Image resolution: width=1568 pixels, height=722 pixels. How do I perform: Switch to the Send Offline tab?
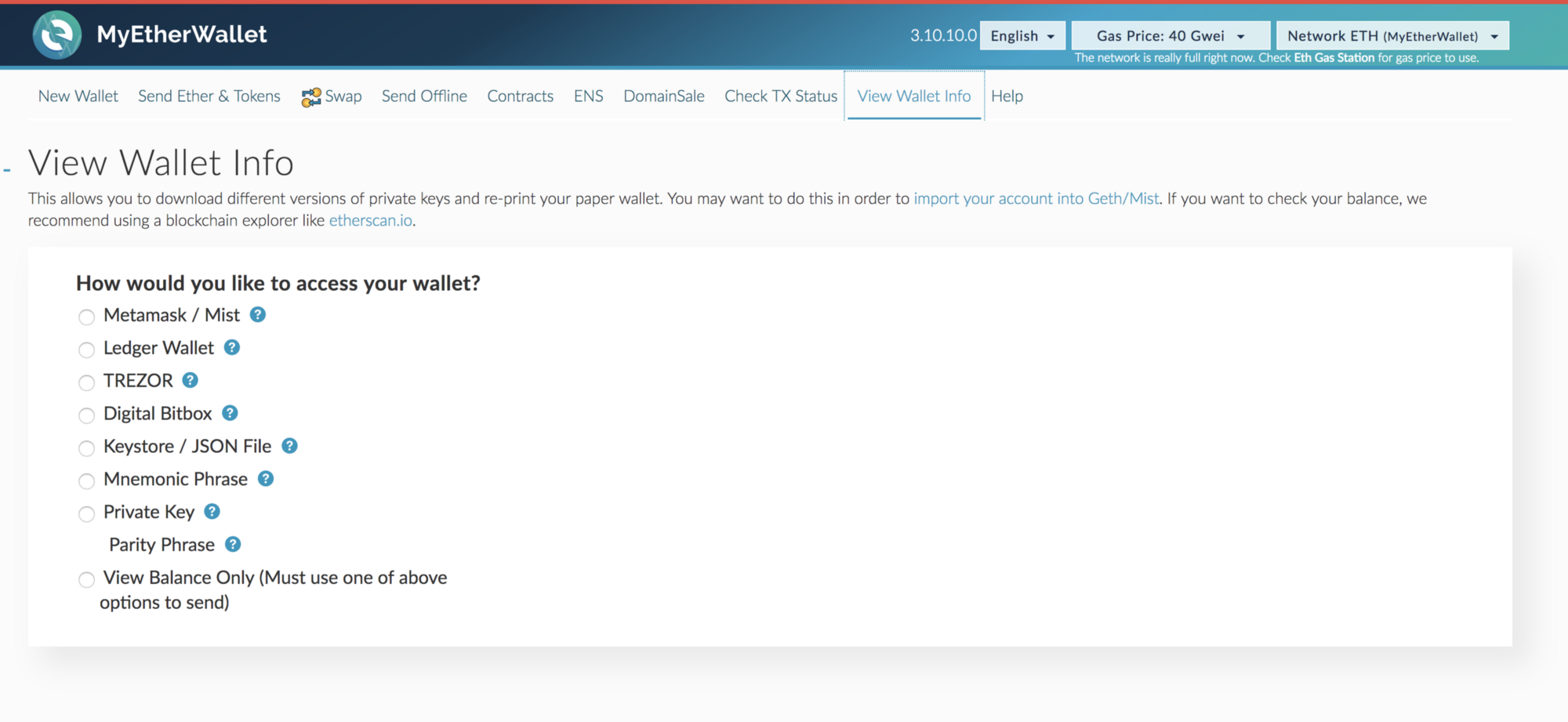click(424, 96)
